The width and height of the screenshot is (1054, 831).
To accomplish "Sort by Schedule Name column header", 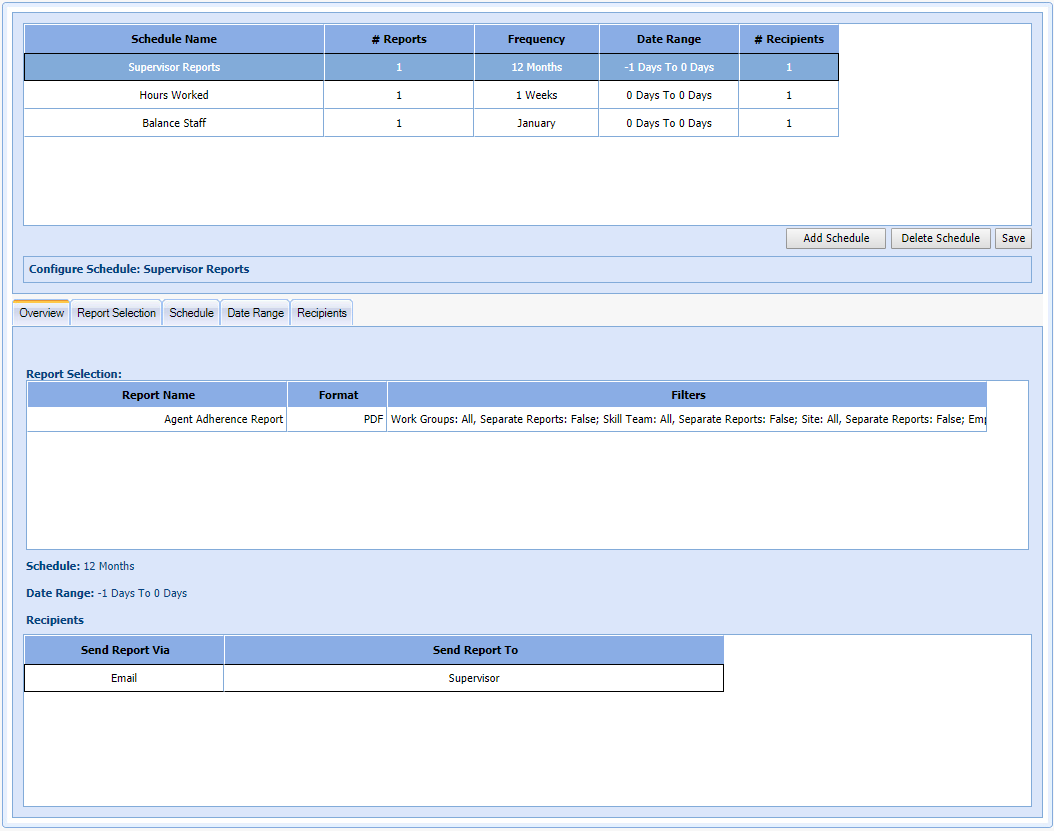I will 174,39.
